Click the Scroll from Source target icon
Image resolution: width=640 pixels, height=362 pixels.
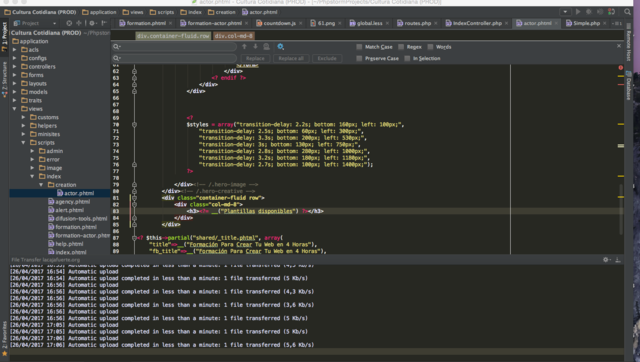pyautogui.click(x=69, y=23)
